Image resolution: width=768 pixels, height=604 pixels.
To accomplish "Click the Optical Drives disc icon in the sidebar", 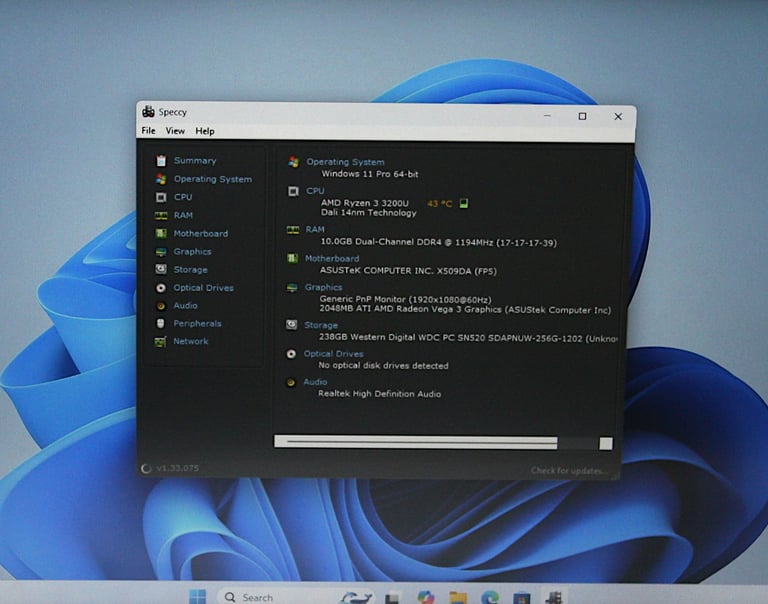I will coord(161,288).
